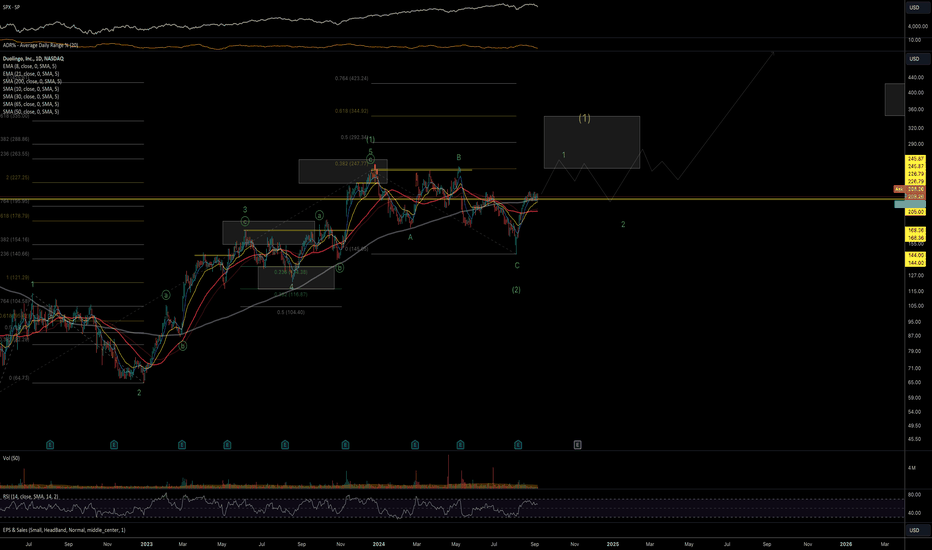Select the ADR% Average Daily Range legend

pyautogui.click(x=40, y=45)
